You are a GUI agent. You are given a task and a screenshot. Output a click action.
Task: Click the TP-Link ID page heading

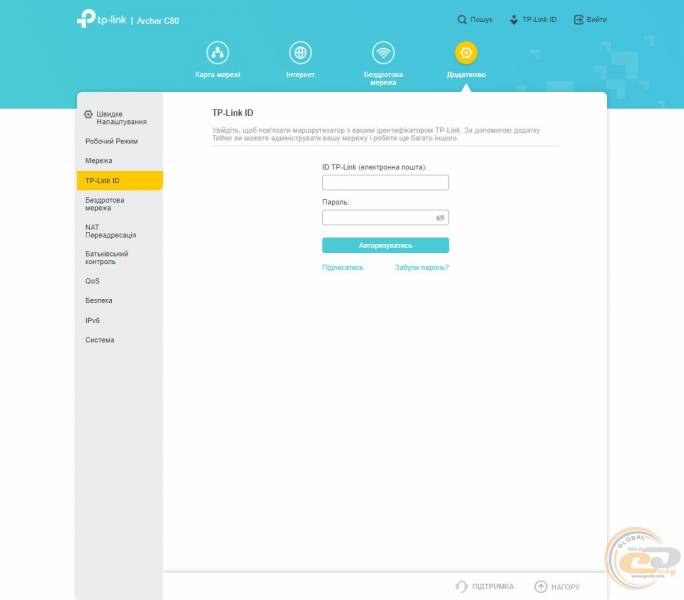[233, 113]
